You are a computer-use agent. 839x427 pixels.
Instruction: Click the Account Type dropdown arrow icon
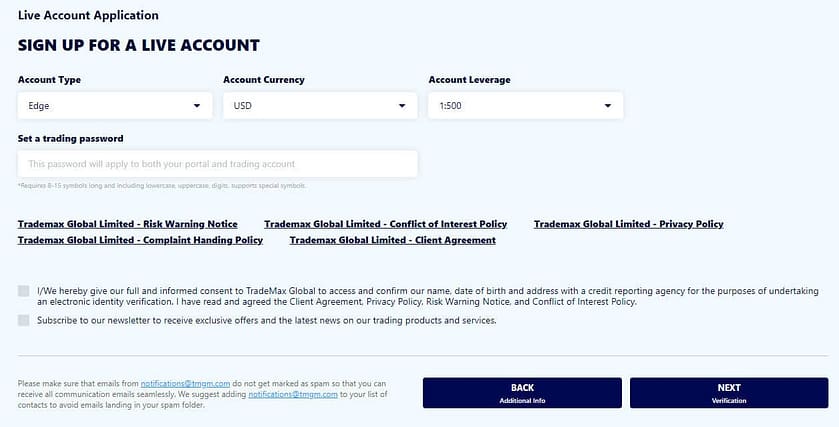(x=196, y=105)
